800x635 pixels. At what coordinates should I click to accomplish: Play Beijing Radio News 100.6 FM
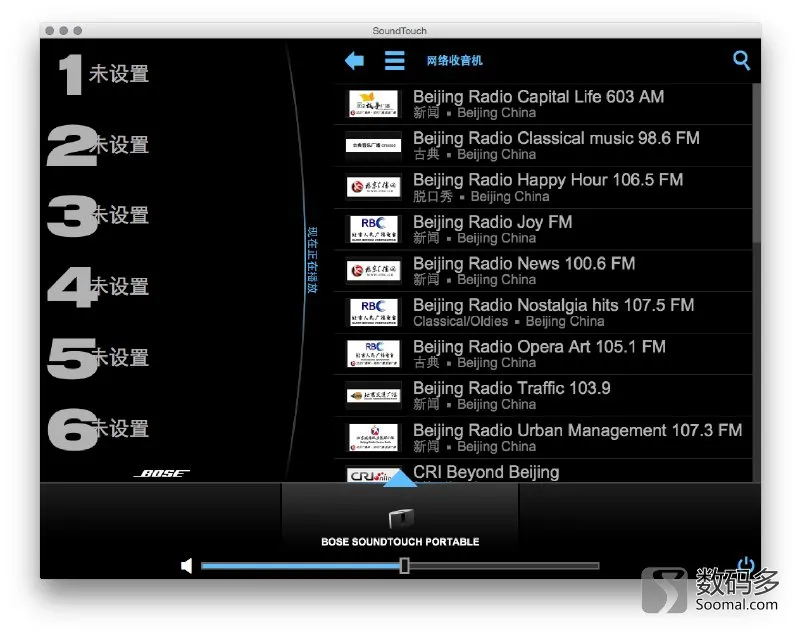[x=543, y=271]
